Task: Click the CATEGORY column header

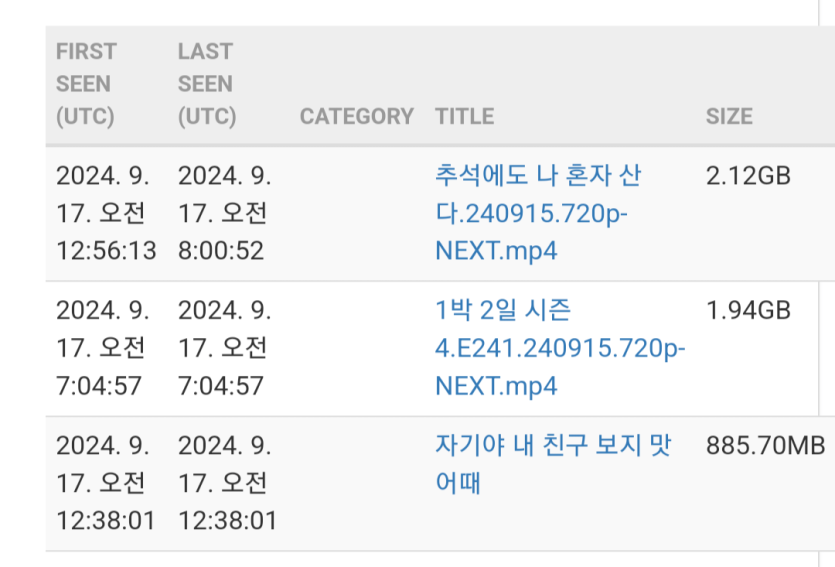Action: tap(356, 116)
